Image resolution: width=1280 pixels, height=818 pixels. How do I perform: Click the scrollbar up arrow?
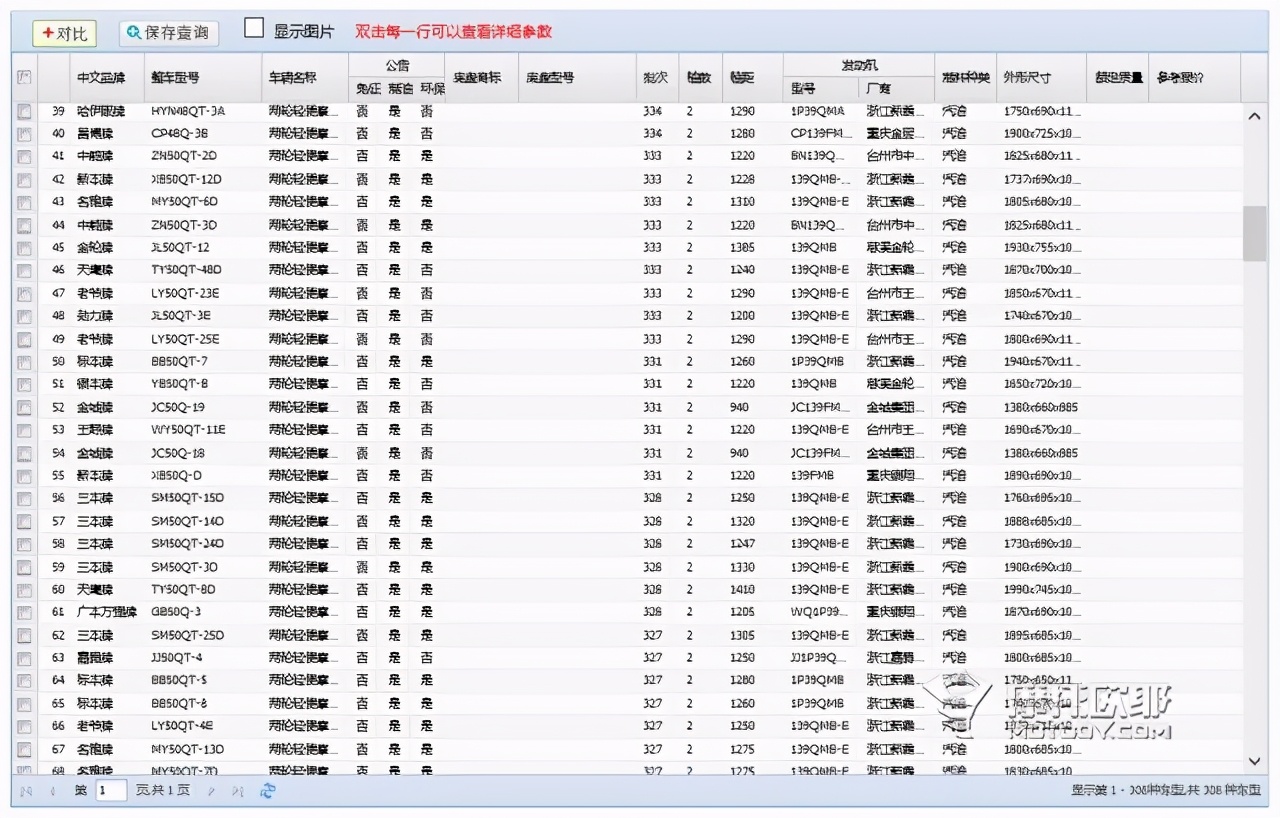pyautogui.click(x=1254, y=116)
